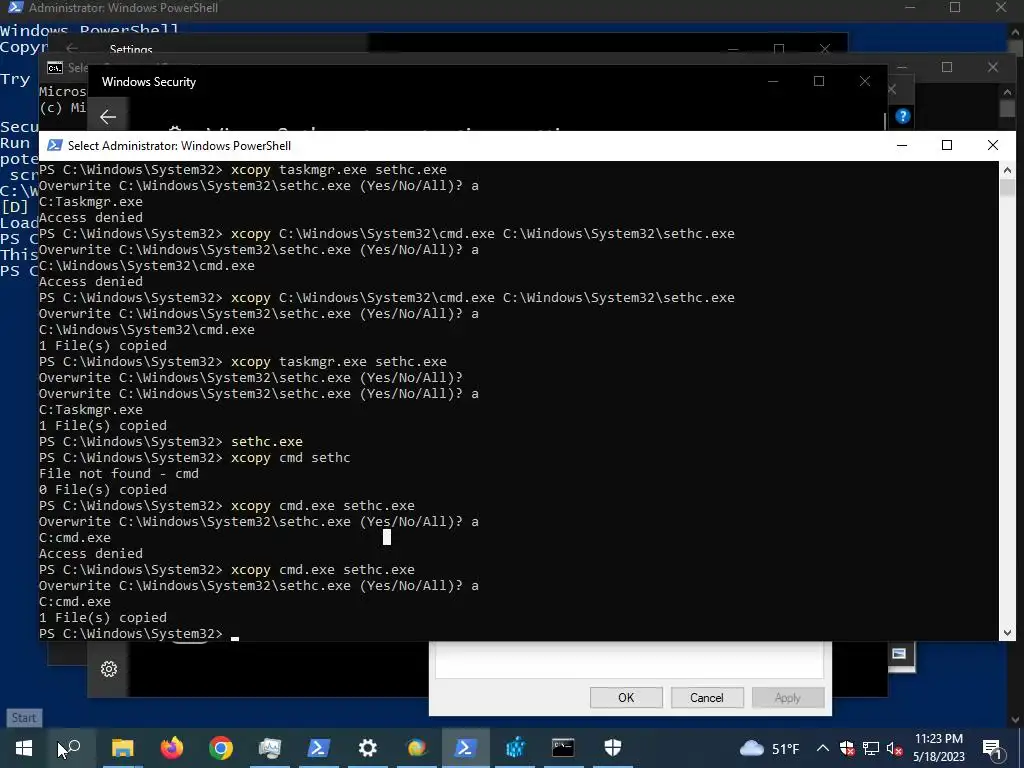Go back in Windows Security window
Image resolution: width=1024 pixels, height=768 pixels.
point(108,117)
